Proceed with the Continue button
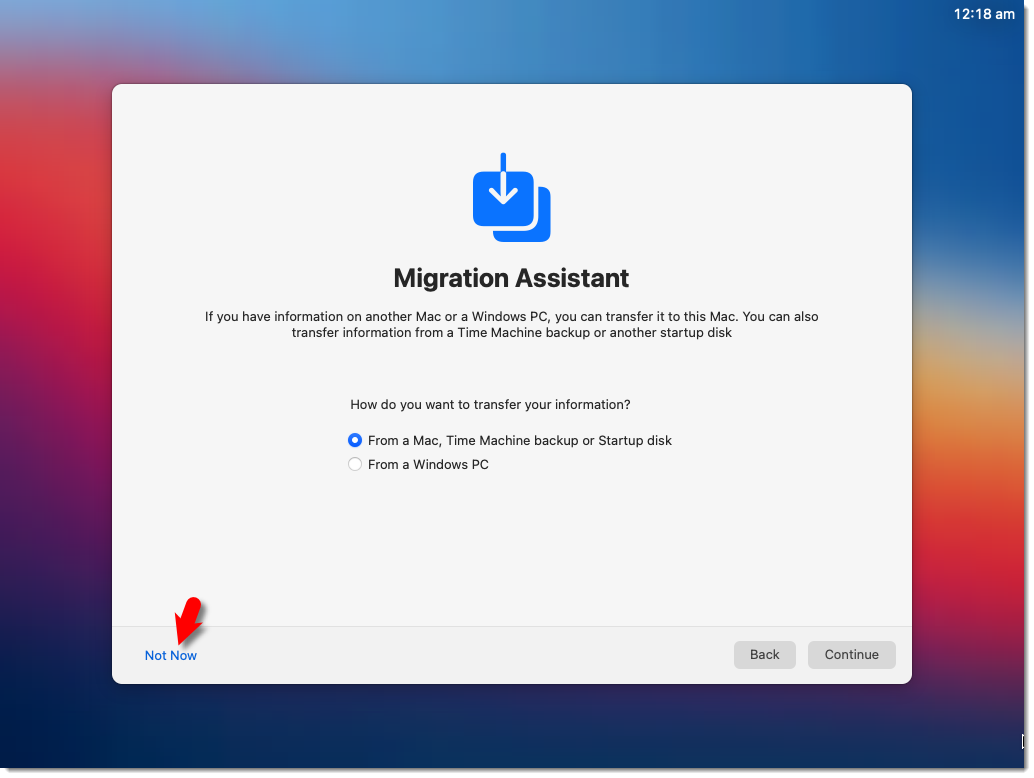This screenshot has height=778, width=1034. [851, 655]
